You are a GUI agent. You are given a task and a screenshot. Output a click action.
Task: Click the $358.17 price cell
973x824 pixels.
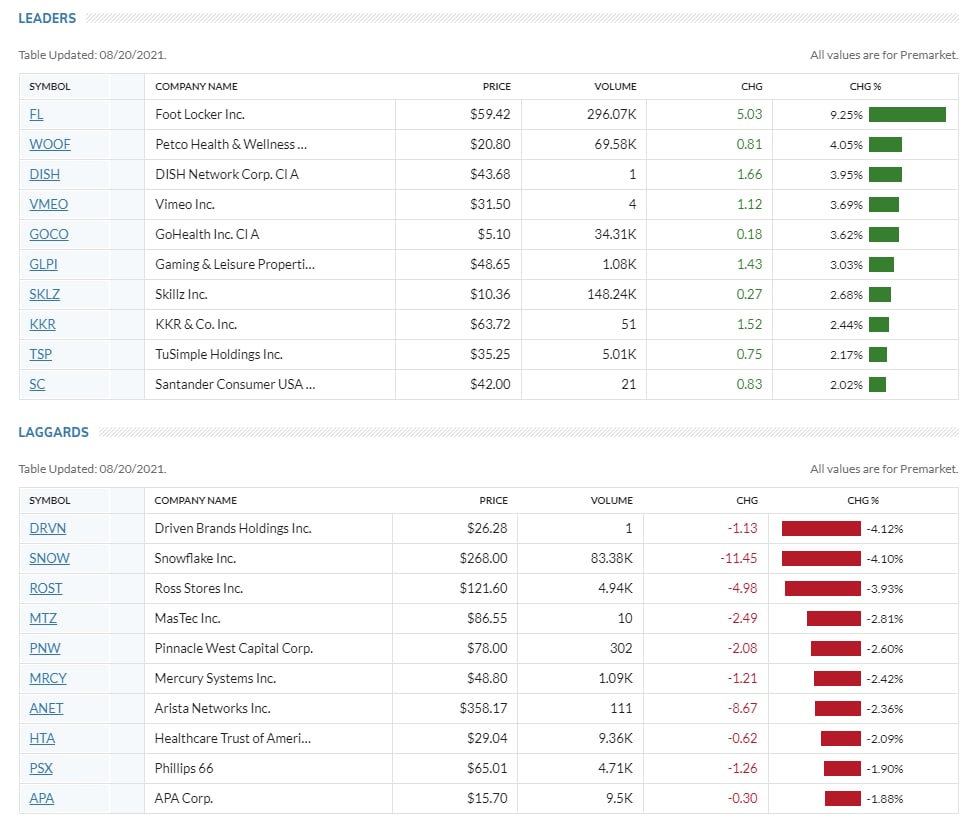click(483, 709)
